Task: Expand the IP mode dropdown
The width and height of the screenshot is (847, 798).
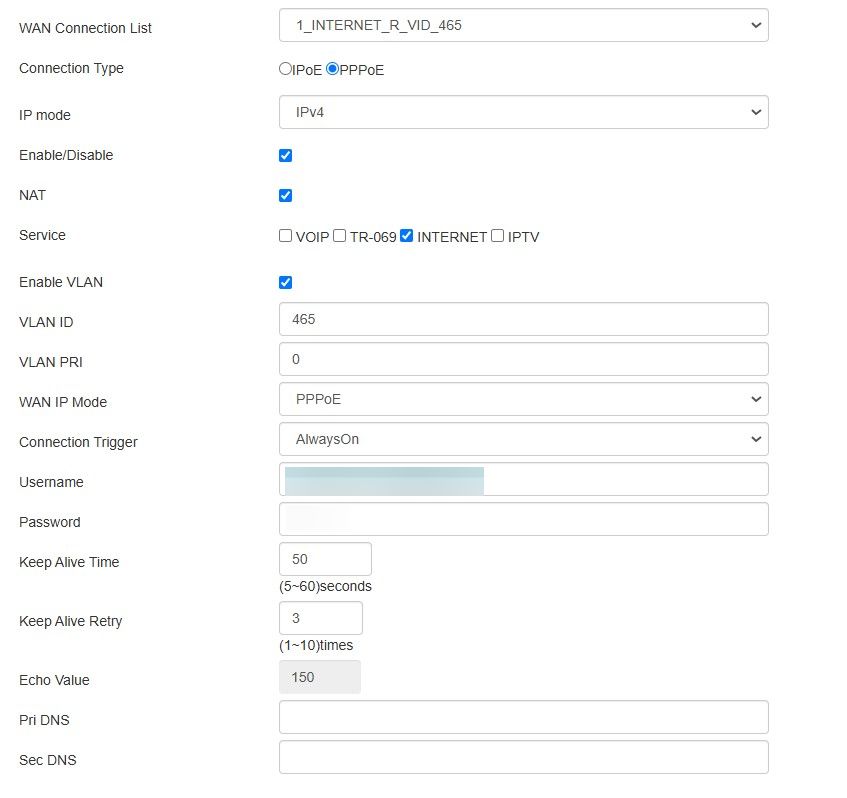Action: pos(523,112)
